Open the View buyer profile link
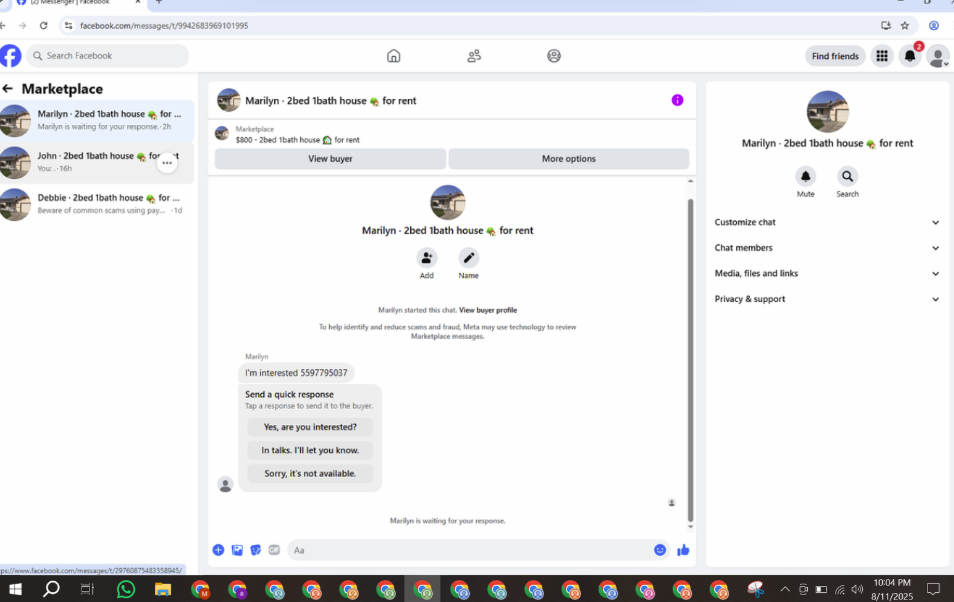This screenshot has height=602, width=954. pos(488,310)
